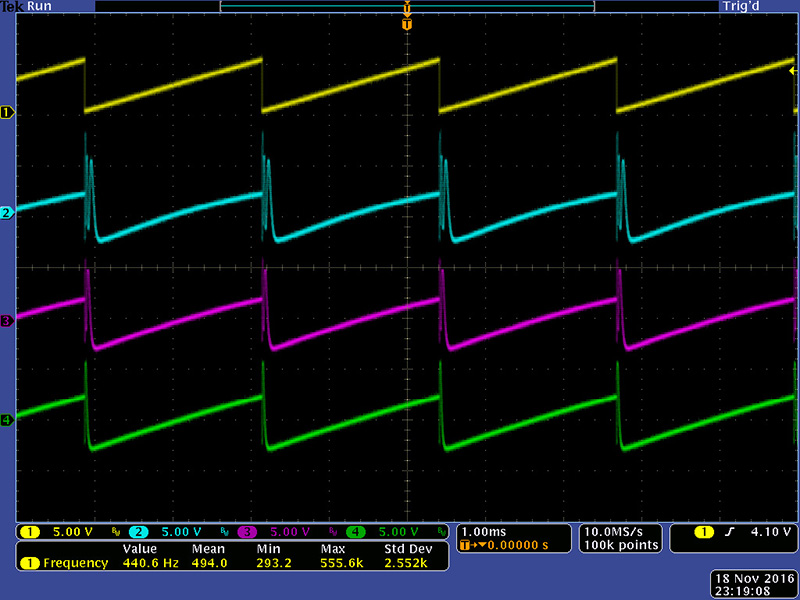This screenshot has width=800, height=600.
Task: Select channel 1 badge in readout bar
Action: click(30, 532)
